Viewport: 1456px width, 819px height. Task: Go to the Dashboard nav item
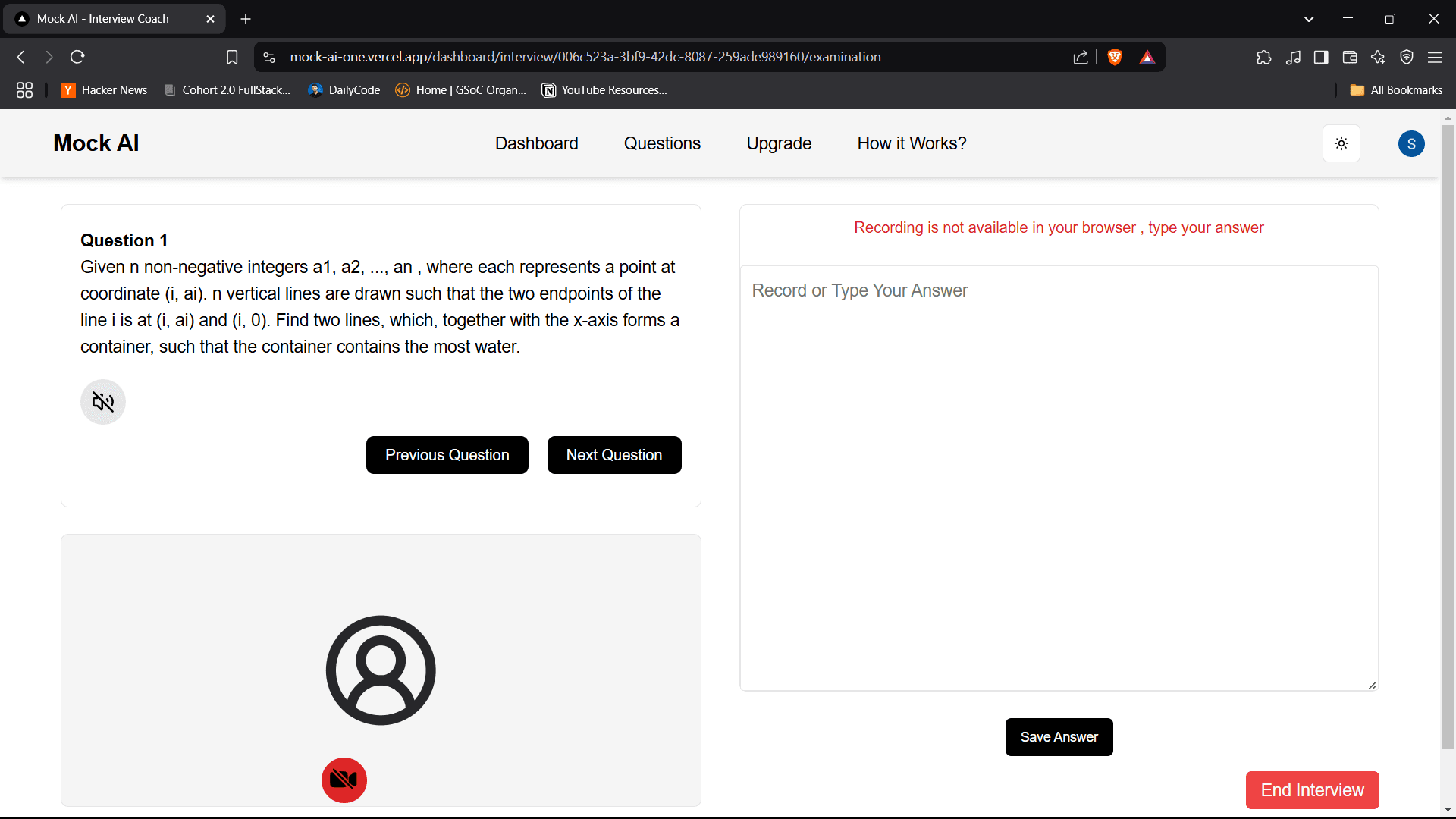536,143
